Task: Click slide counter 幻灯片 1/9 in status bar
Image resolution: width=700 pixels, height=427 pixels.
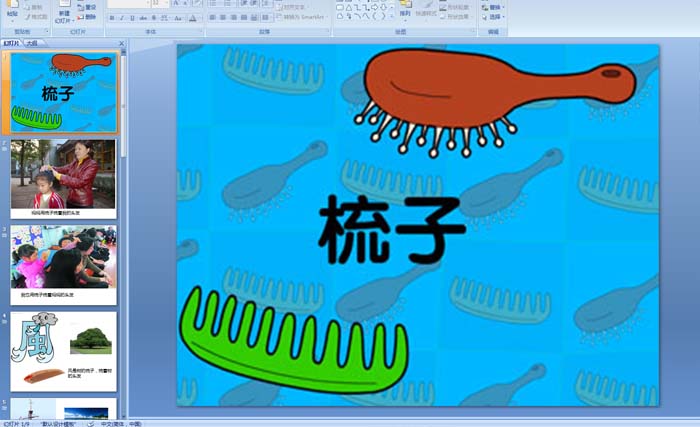Action: [x=17, y=423]
